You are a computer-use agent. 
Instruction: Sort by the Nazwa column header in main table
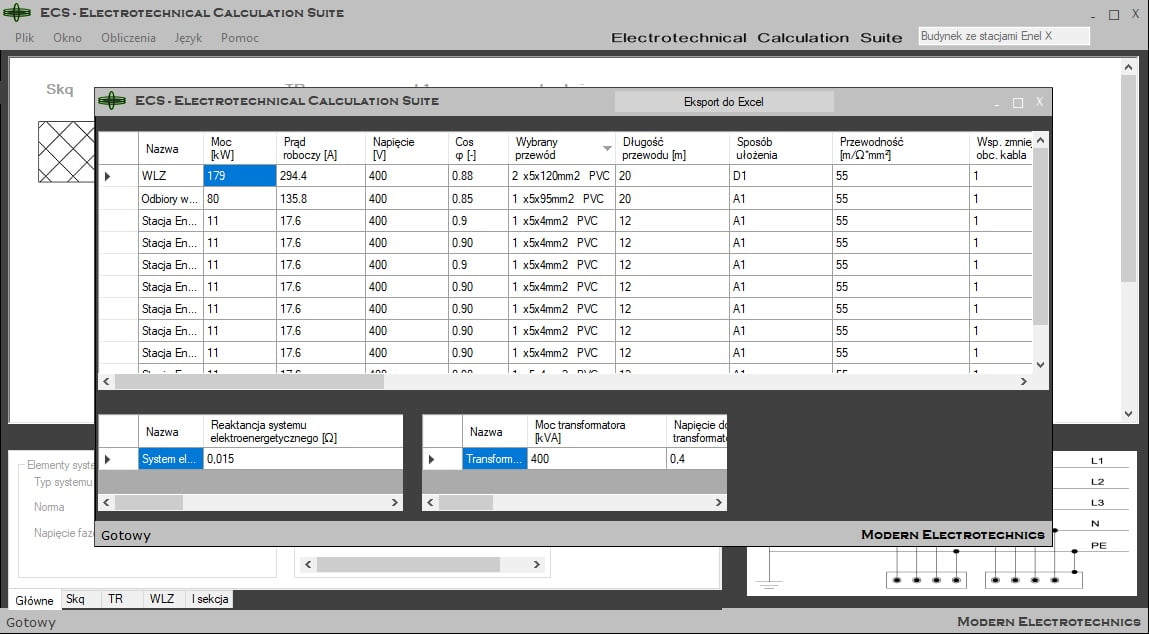click(170, 149)
